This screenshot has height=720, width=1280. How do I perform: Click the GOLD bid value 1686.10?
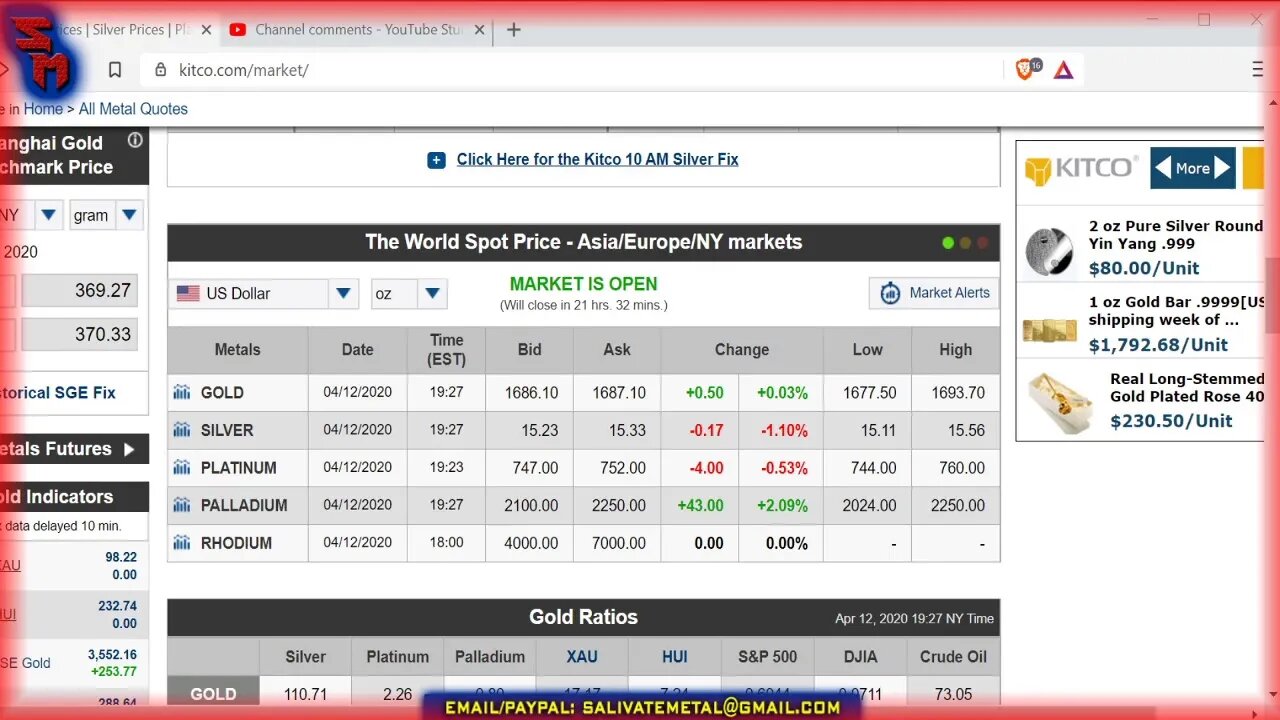click(x=532, y=393)
